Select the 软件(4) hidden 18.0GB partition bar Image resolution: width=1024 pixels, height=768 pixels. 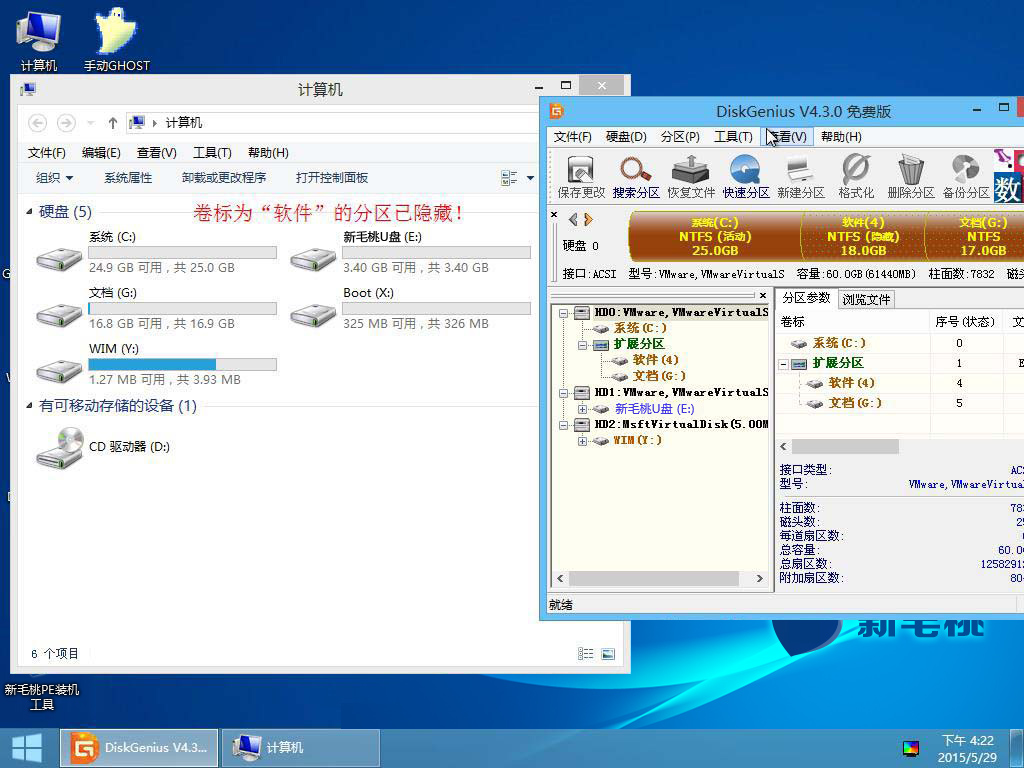[x=863, y=236]
